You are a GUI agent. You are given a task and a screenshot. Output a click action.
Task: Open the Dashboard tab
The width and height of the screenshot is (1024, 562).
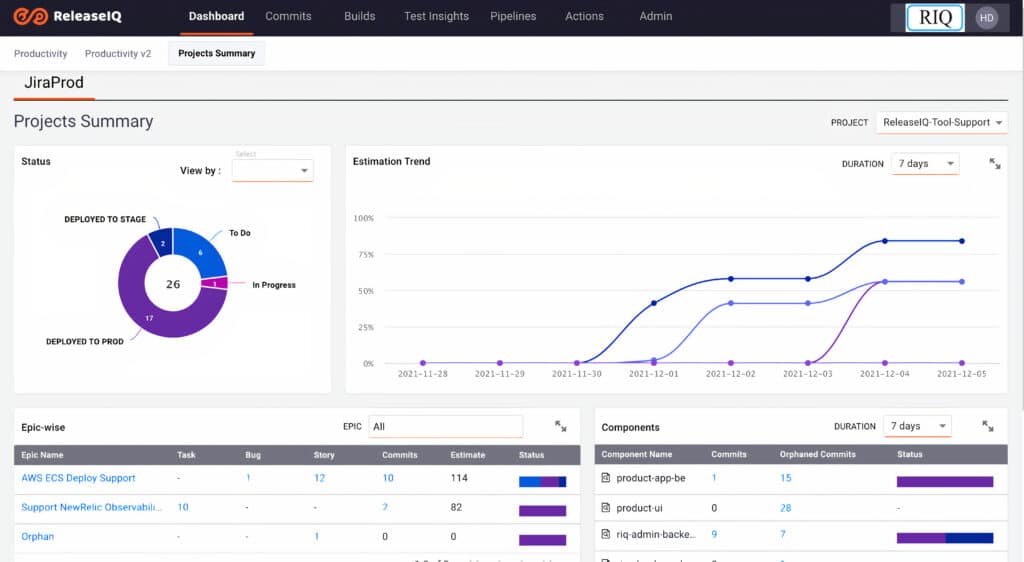(x=216, y=16)
